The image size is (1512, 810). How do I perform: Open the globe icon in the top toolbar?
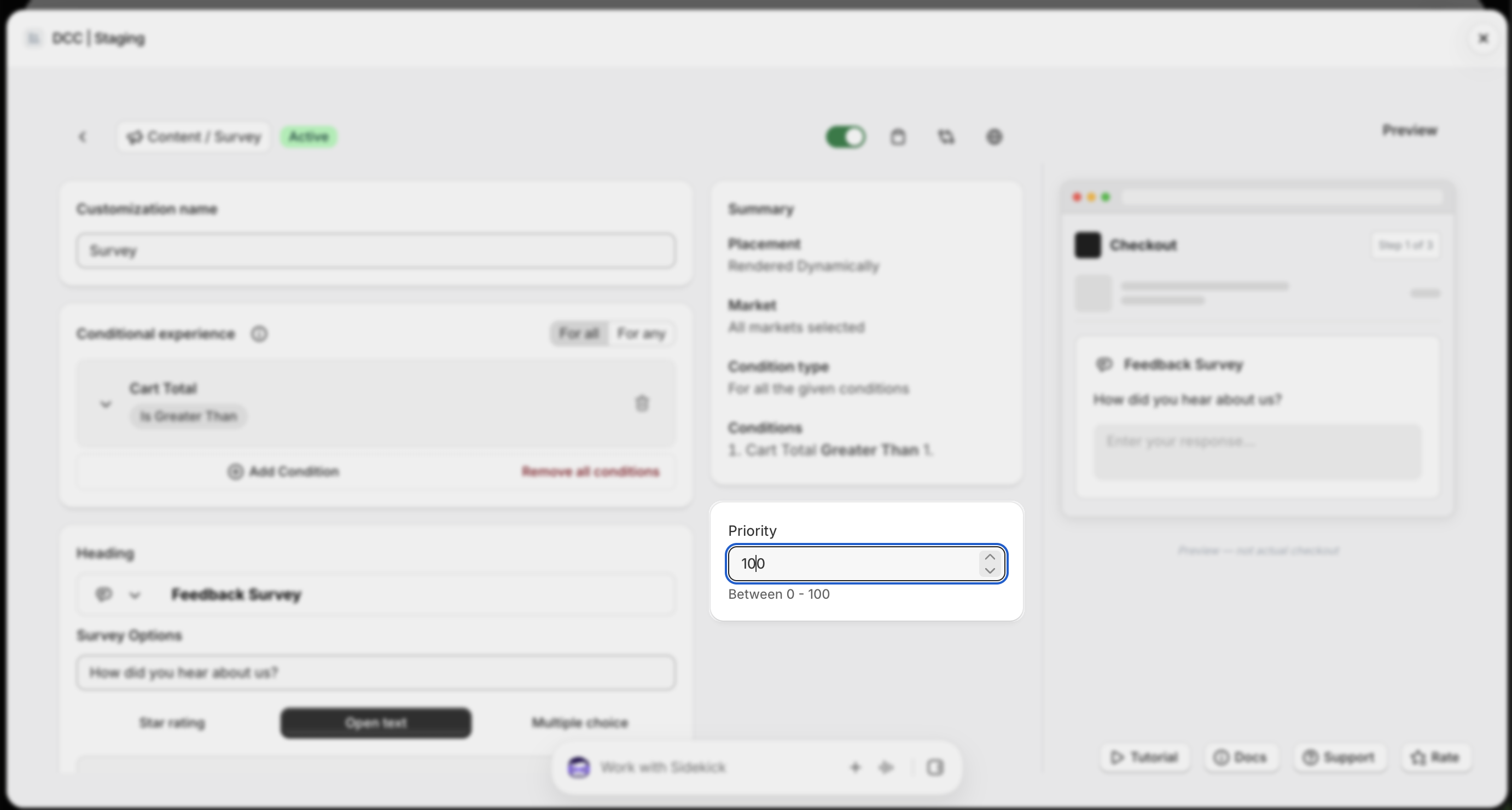994,137
